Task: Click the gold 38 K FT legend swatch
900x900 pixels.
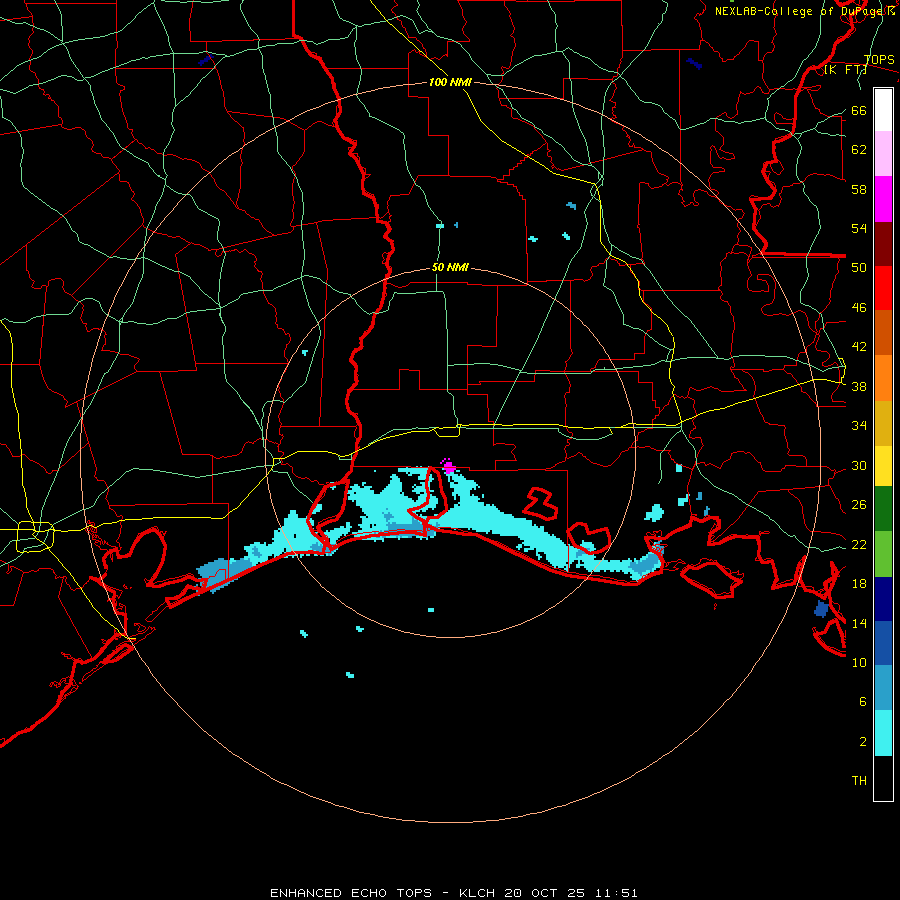Action: 883,423
